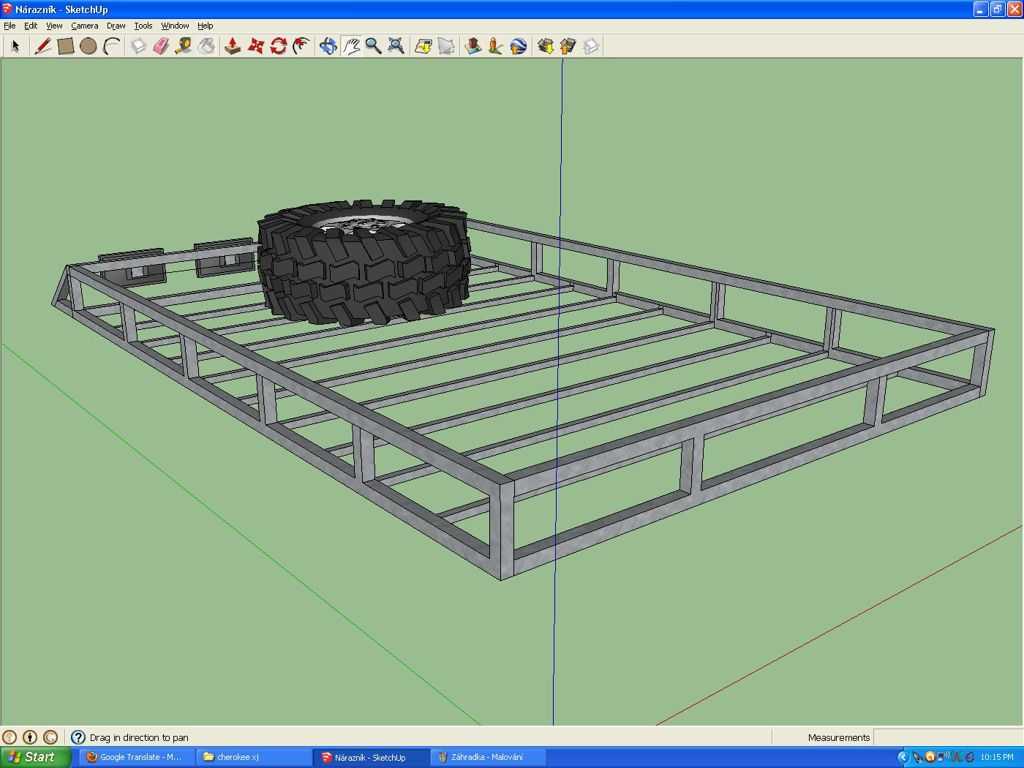Click the blue Google Earth globe icon

[519, 46]
